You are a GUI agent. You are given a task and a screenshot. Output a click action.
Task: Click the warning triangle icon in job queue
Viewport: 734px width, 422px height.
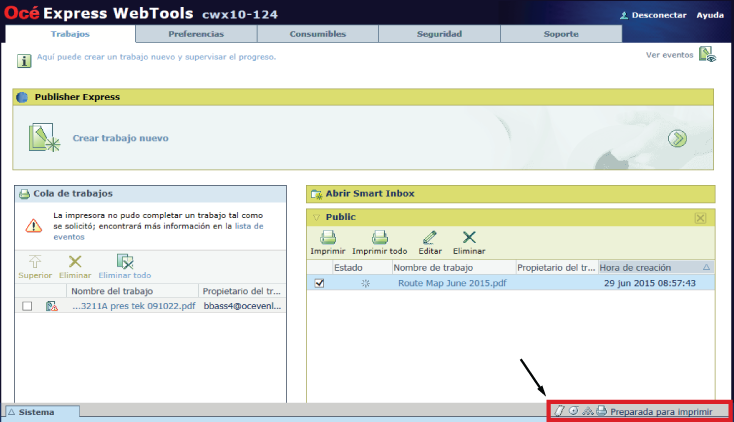34,226
